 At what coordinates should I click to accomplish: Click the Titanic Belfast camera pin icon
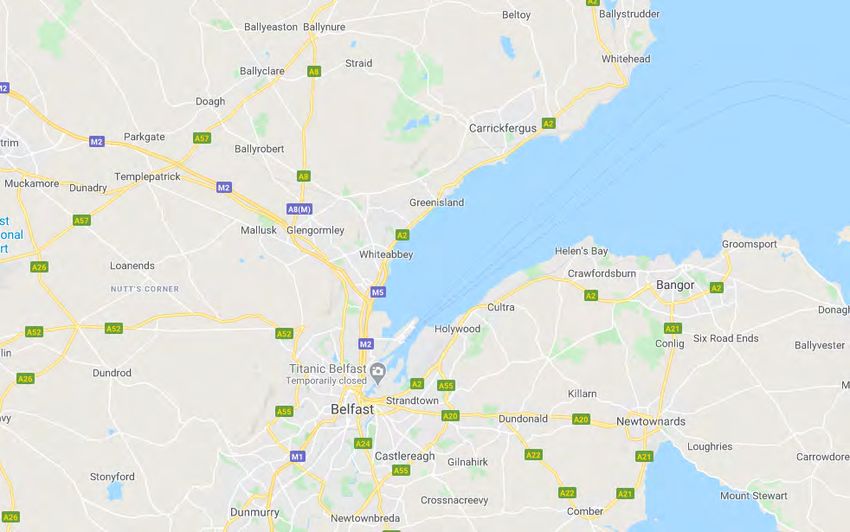pos(378,373)
